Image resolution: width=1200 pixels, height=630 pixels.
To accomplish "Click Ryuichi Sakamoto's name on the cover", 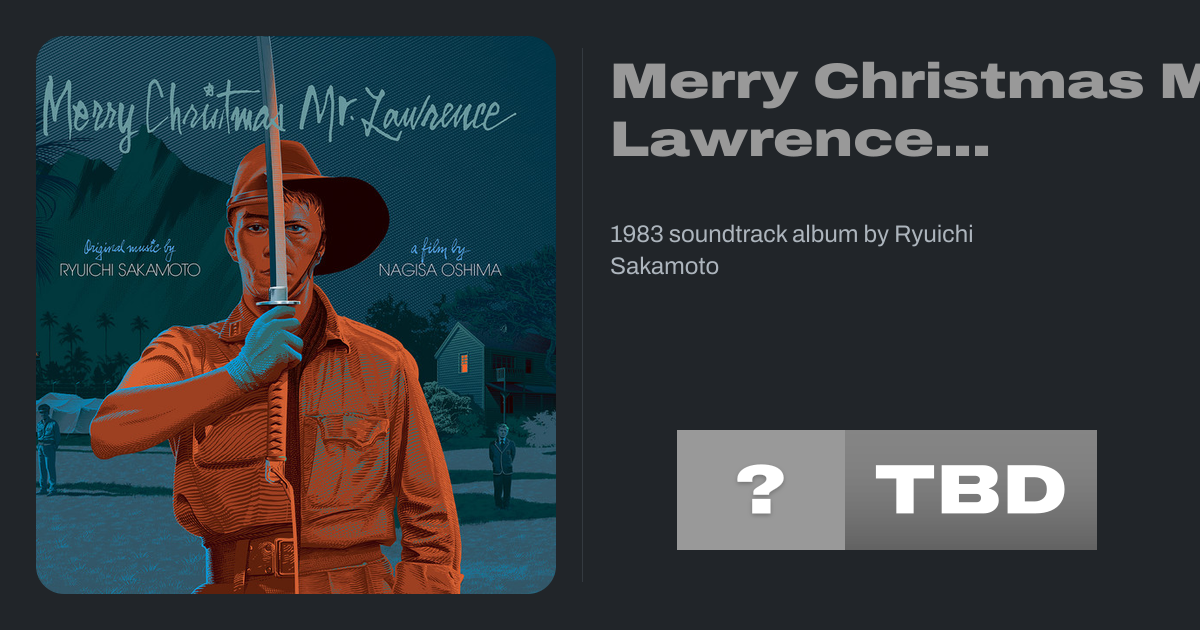I will click(130, 270).
